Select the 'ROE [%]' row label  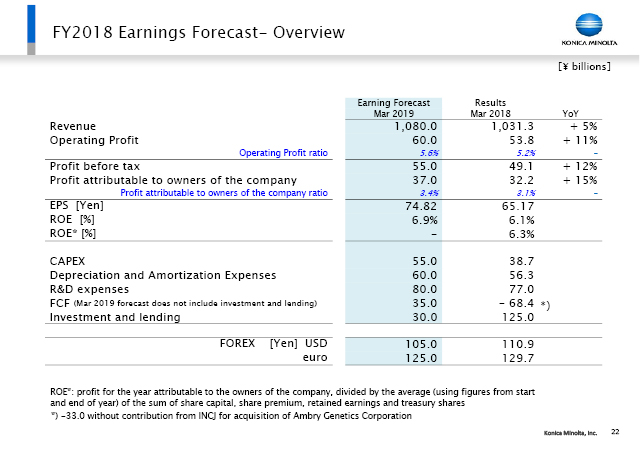72,220
